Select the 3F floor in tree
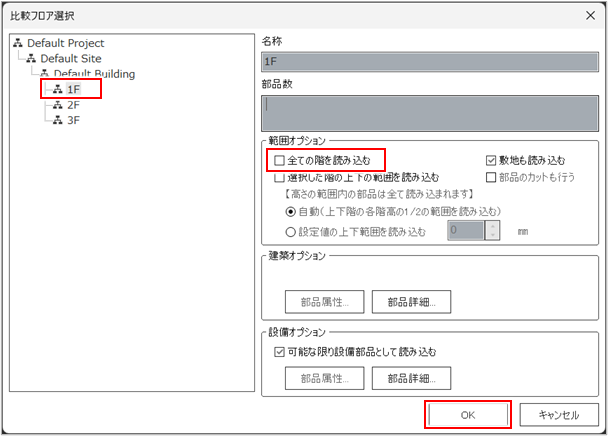Viewport: 608px width, 436px height. coord(73,119)
